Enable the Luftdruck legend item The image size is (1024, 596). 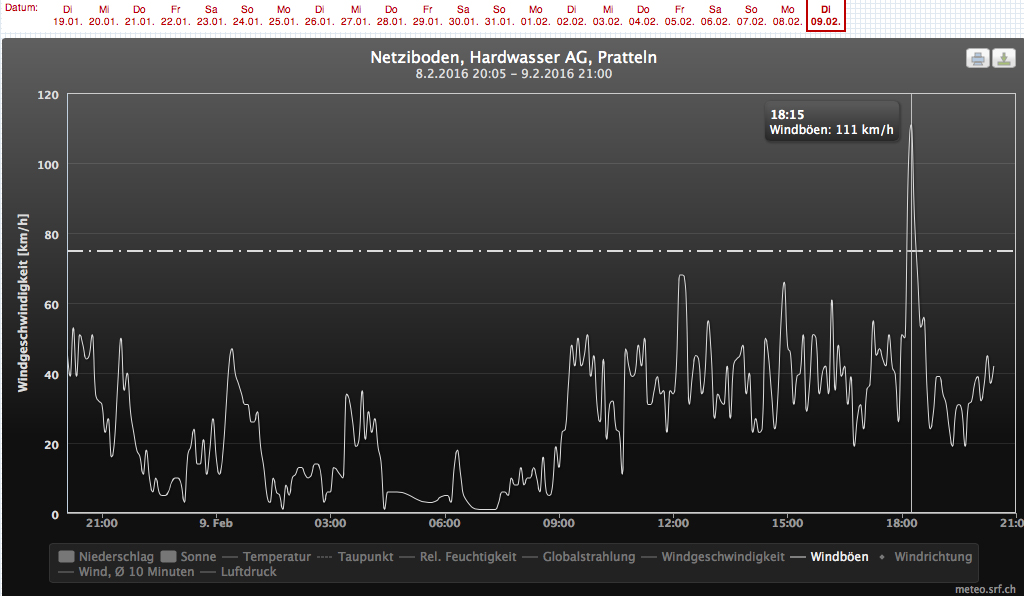click(x=239, y=572)
